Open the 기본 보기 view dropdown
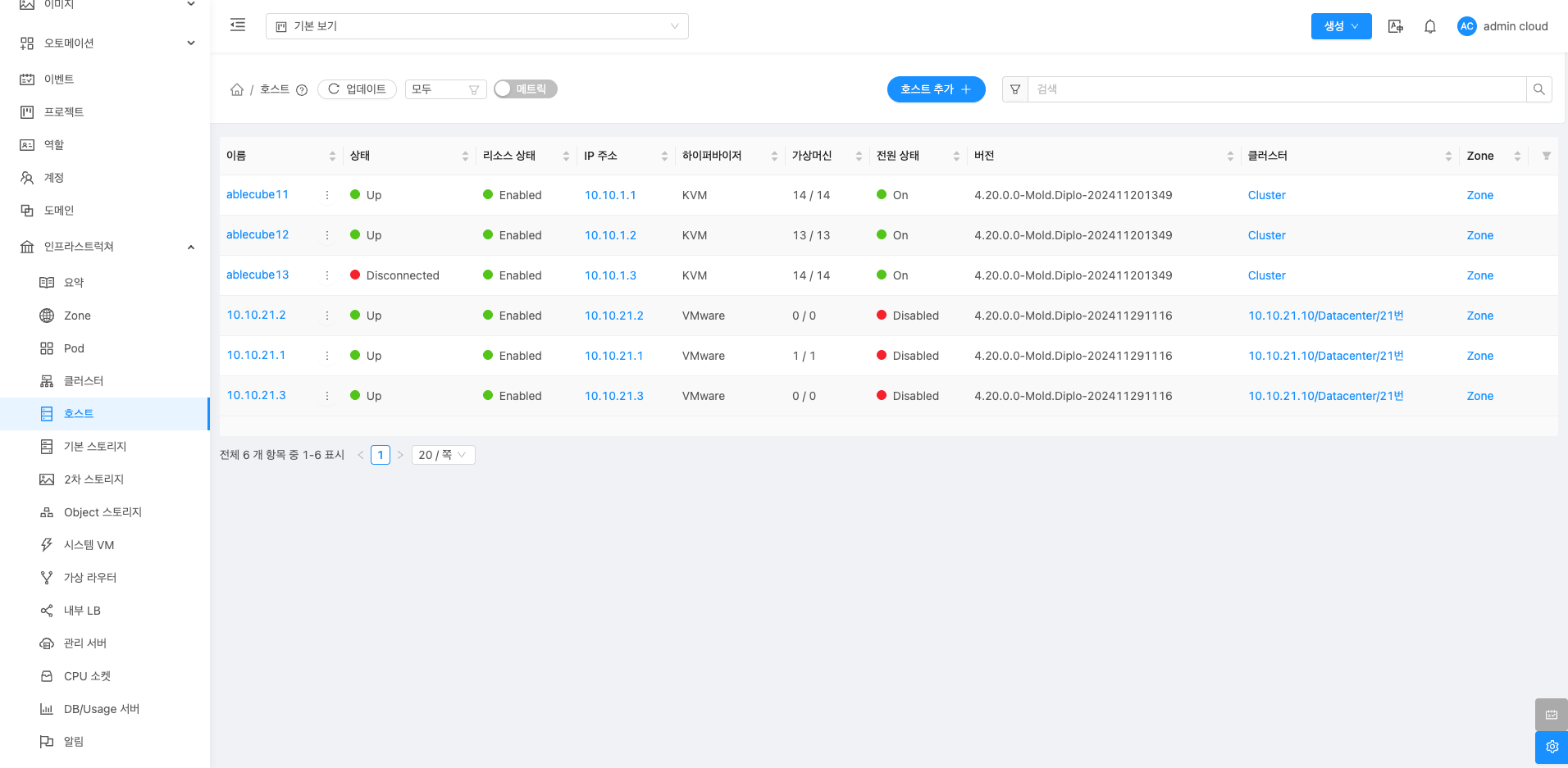 pos(476,26)
